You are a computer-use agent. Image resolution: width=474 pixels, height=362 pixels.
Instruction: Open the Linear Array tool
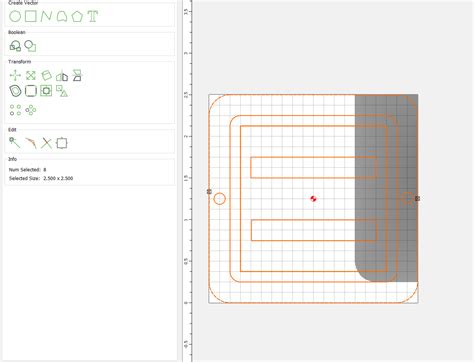coord(15,110)
